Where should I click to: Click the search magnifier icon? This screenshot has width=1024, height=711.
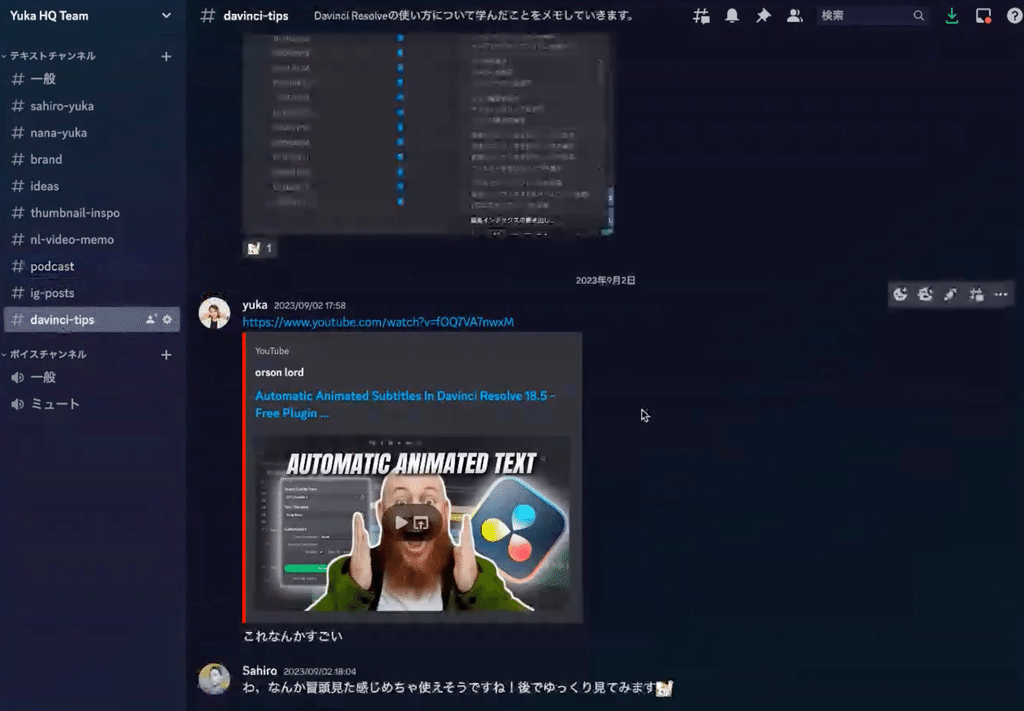click(x=918, y=16)
